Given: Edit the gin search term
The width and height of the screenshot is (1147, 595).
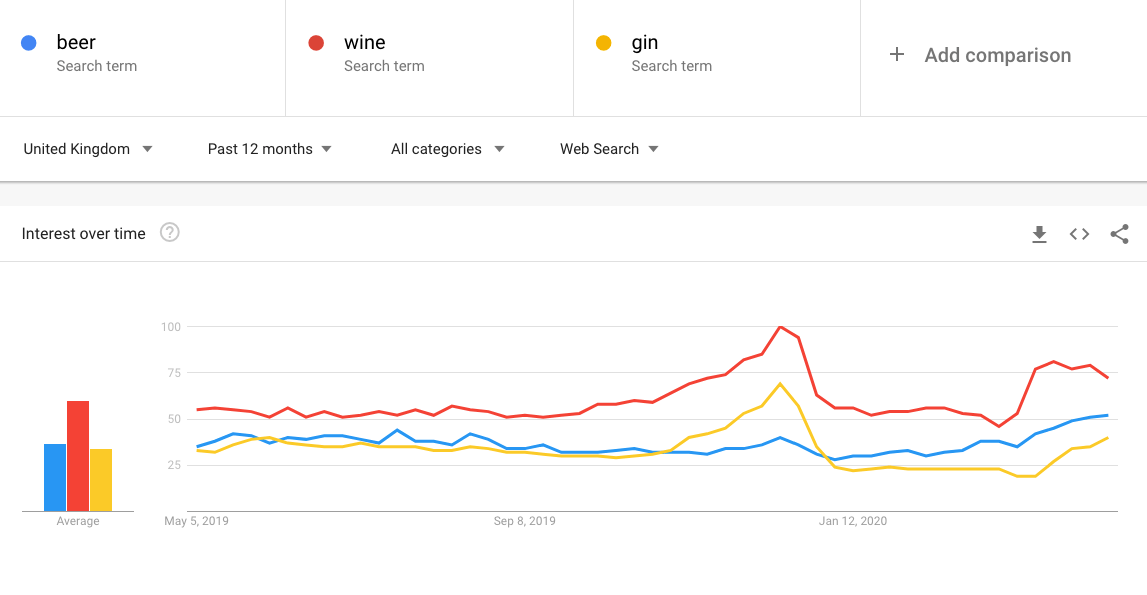Looking at the screenshot, I should (645, 43).
